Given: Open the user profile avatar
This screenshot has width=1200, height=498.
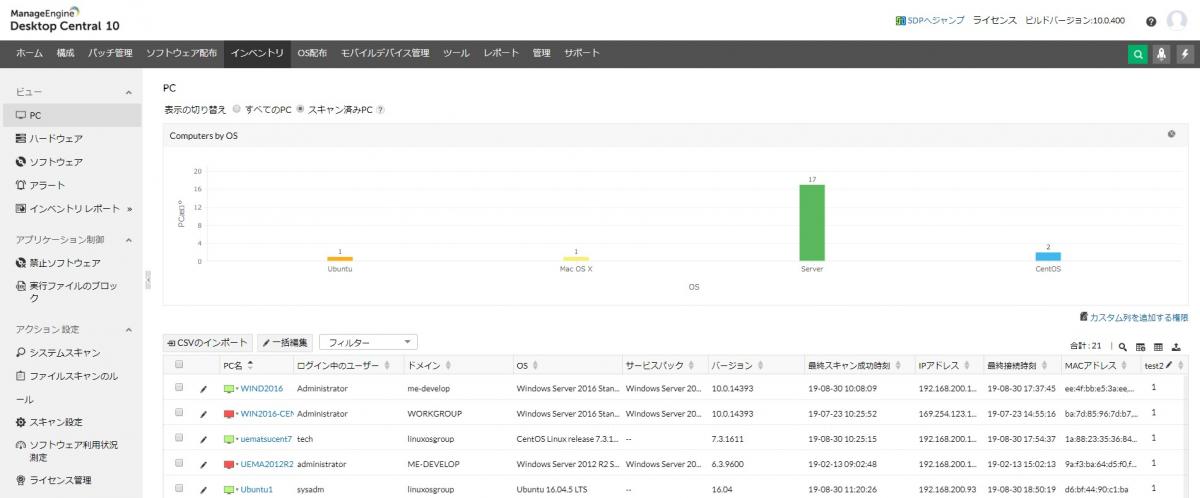Looking at the screenshot, I should point(1177,20).
